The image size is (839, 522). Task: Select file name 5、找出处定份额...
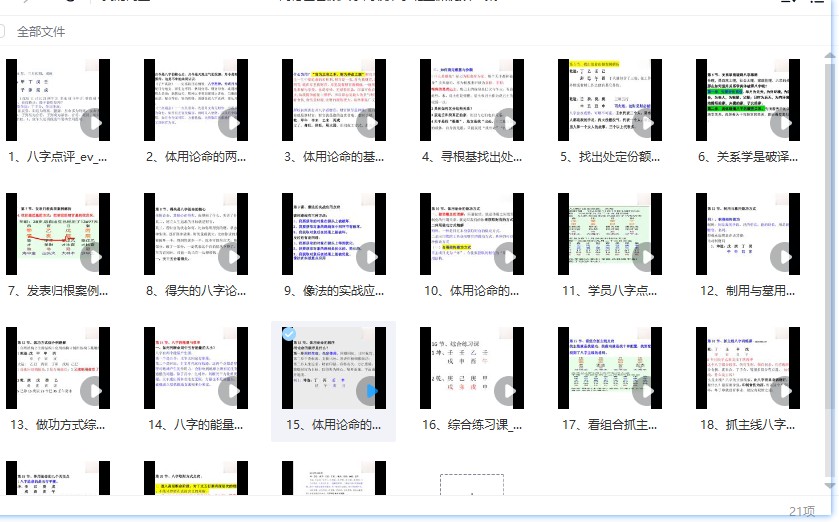coord(610,157)
